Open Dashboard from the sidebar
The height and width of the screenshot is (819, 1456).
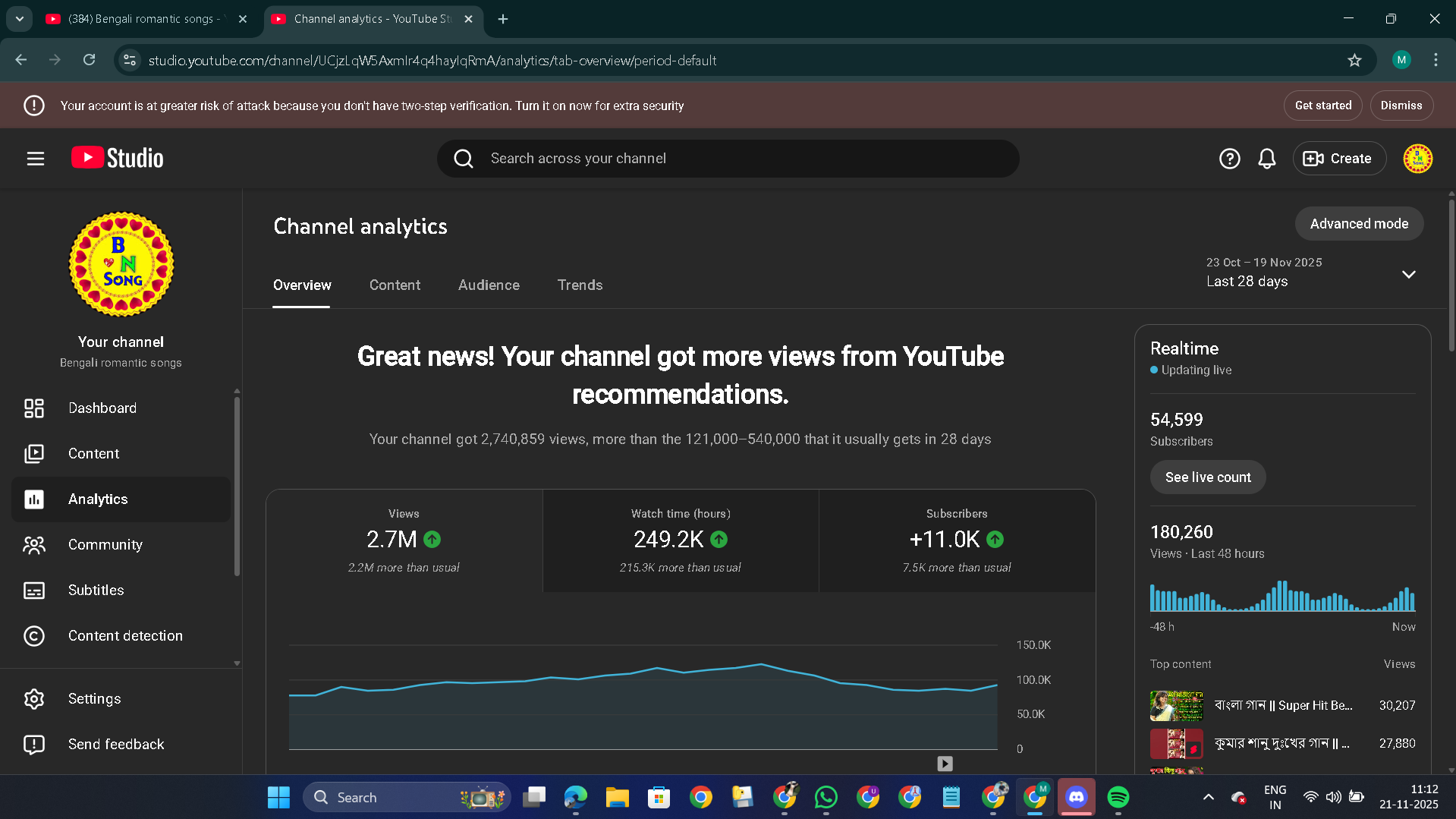point(102,408)
